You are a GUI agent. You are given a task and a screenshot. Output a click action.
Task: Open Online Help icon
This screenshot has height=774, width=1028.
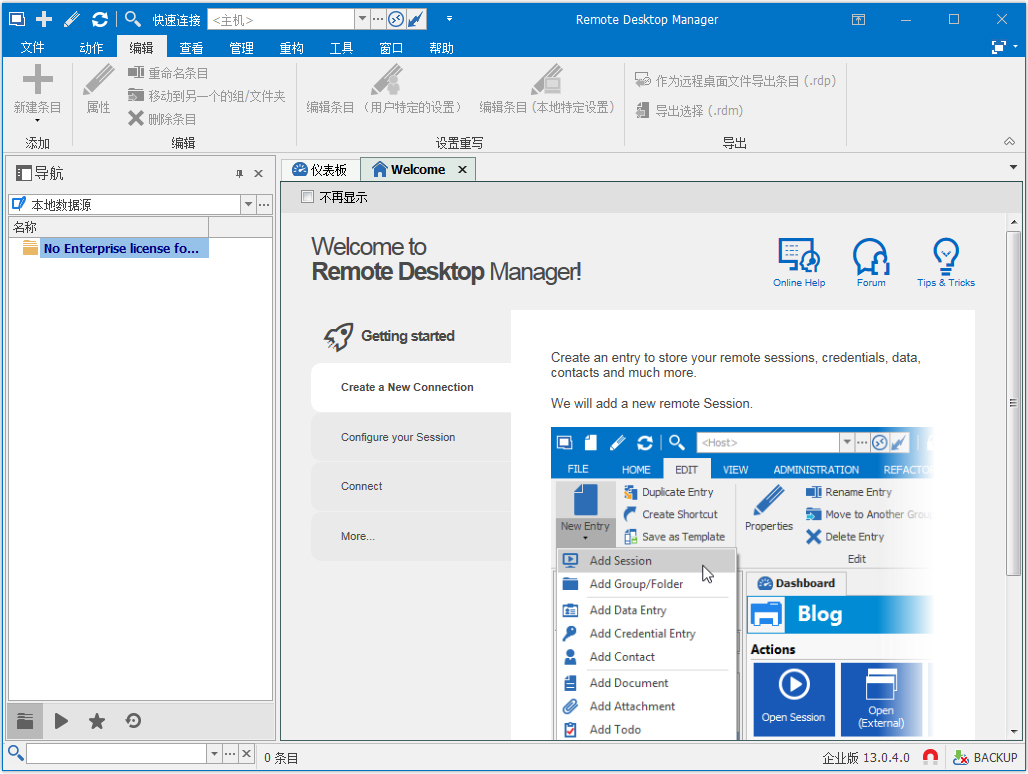point(798,258)
